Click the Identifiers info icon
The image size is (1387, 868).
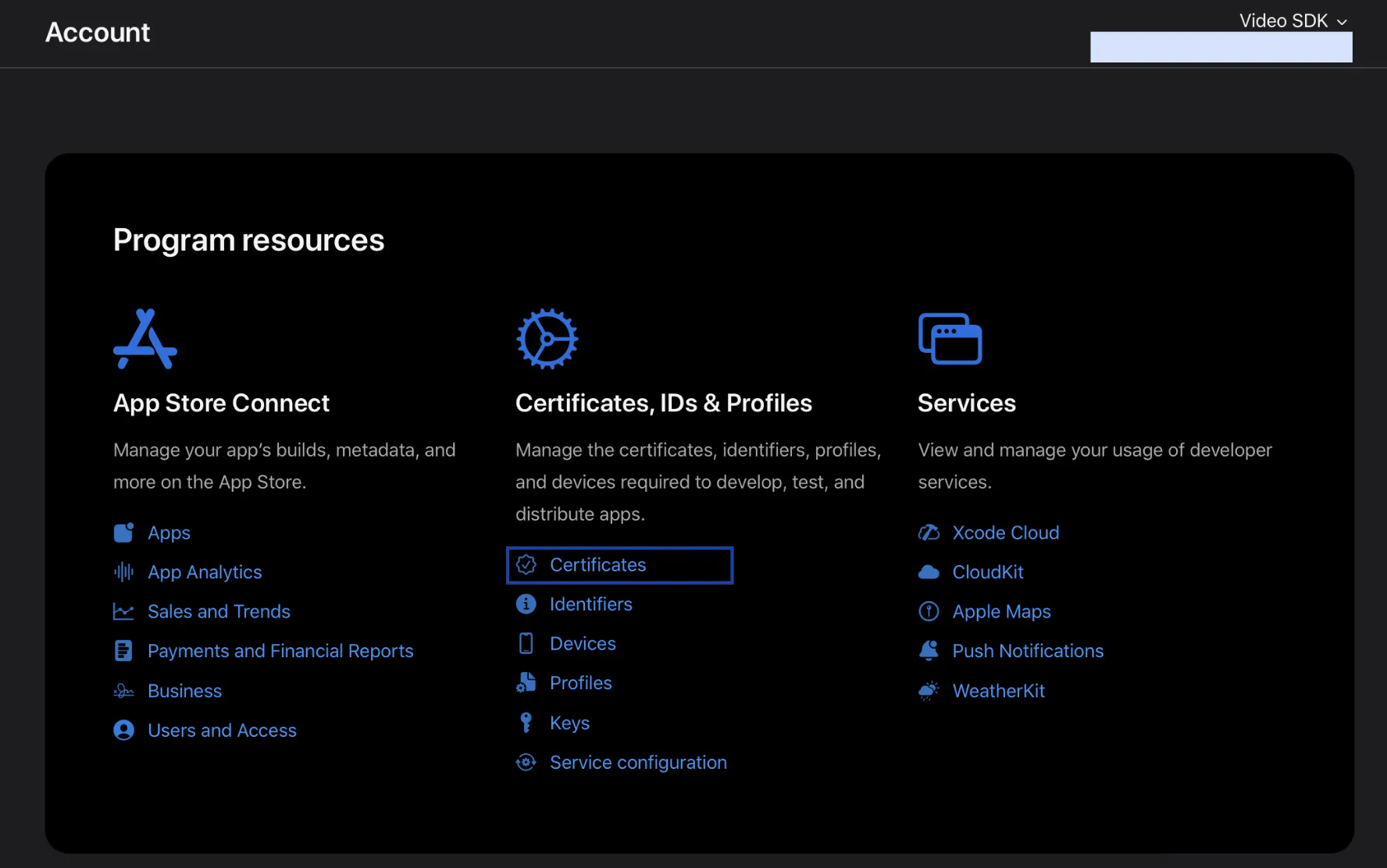526,604
